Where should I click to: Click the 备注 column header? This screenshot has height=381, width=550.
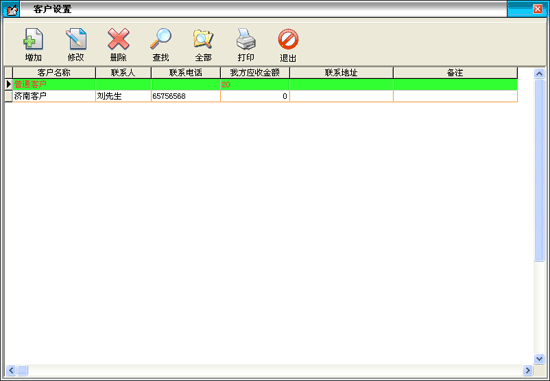[455, 73]
